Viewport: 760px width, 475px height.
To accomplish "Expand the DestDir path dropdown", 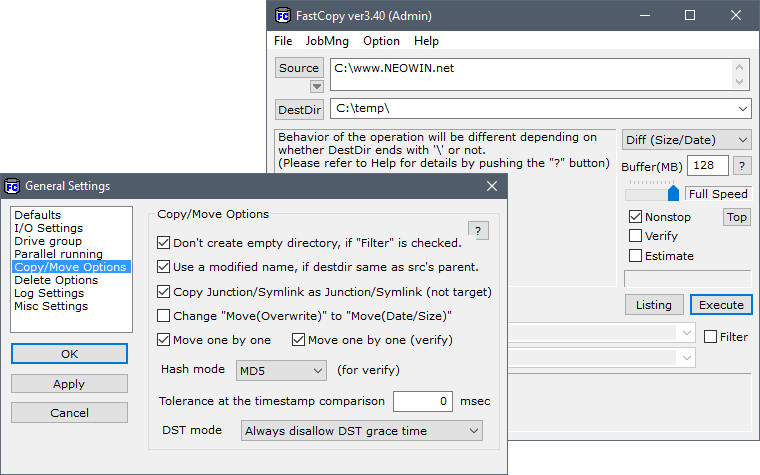I will click(x=743, y=109).
